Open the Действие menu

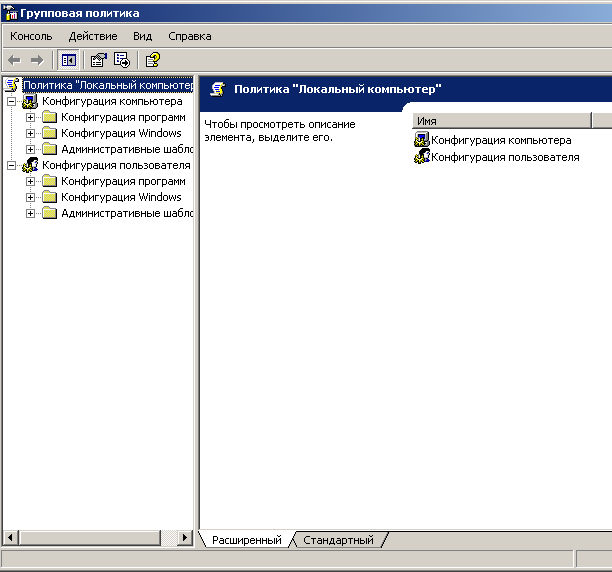[x=93, y=36]
